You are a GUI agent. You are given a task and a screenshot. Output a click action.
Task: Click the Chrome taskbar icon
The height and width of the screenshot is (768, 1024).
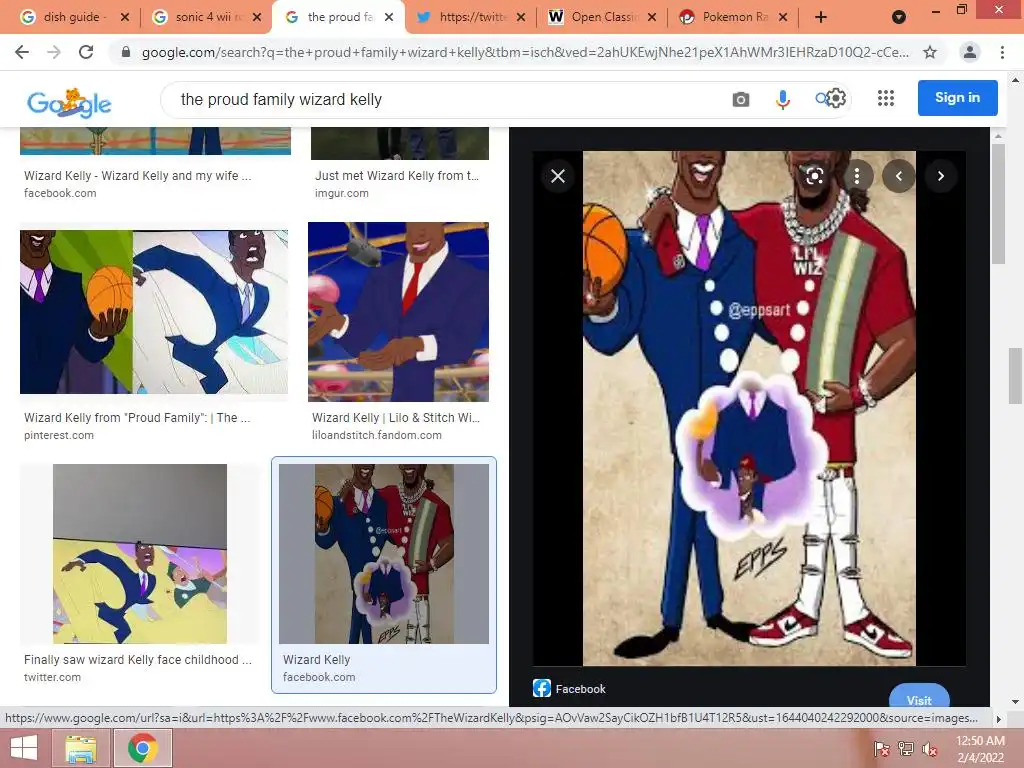(x=143, y=748)
